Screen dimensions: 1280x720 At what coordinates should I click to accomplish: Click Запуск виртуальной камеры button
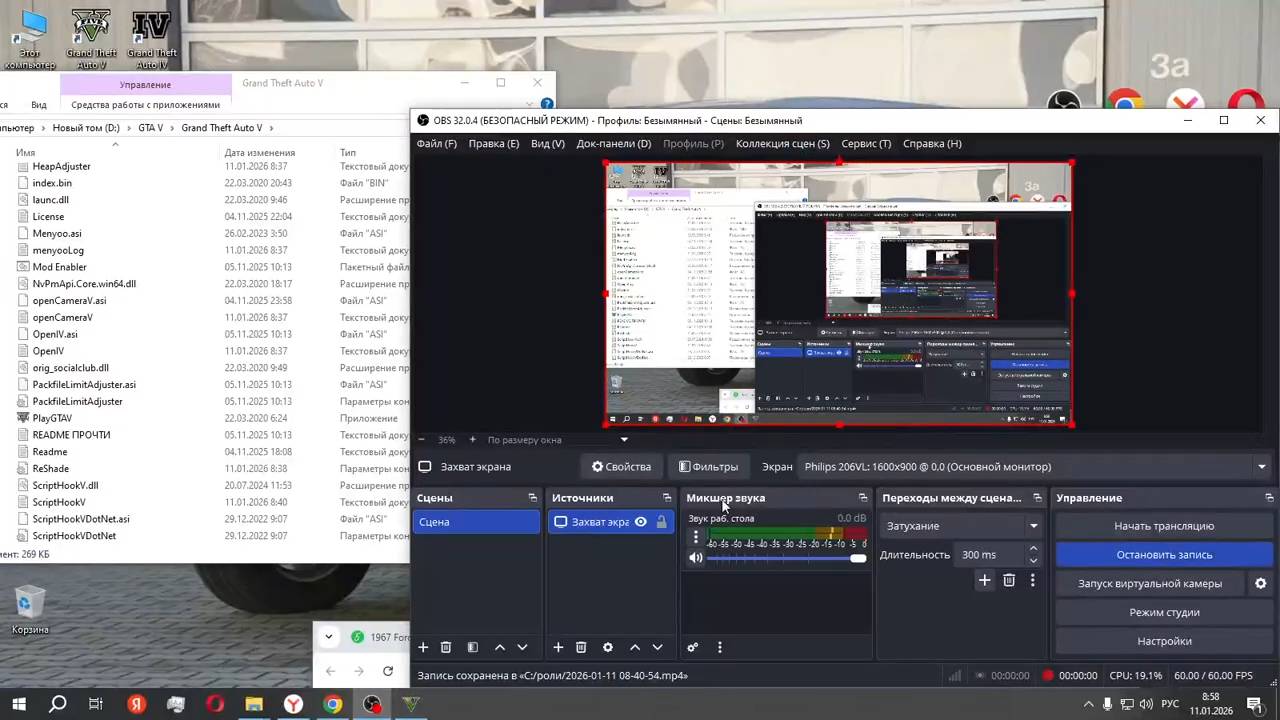[1150, 584]
